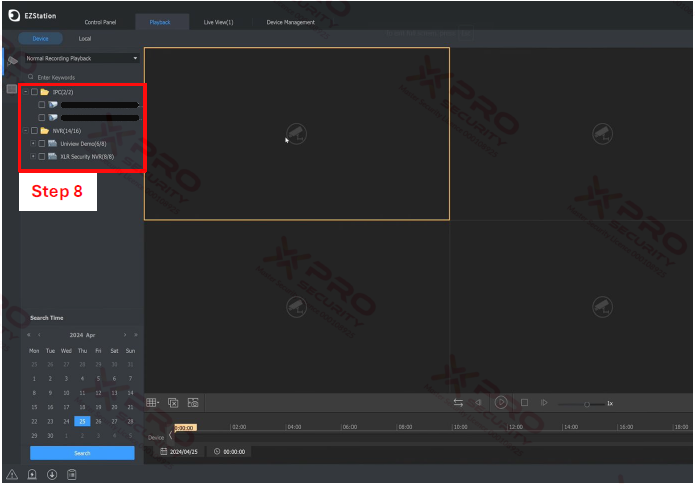Select the Local playback source tab
Screen dimensions: 695x484
(85, 39)
